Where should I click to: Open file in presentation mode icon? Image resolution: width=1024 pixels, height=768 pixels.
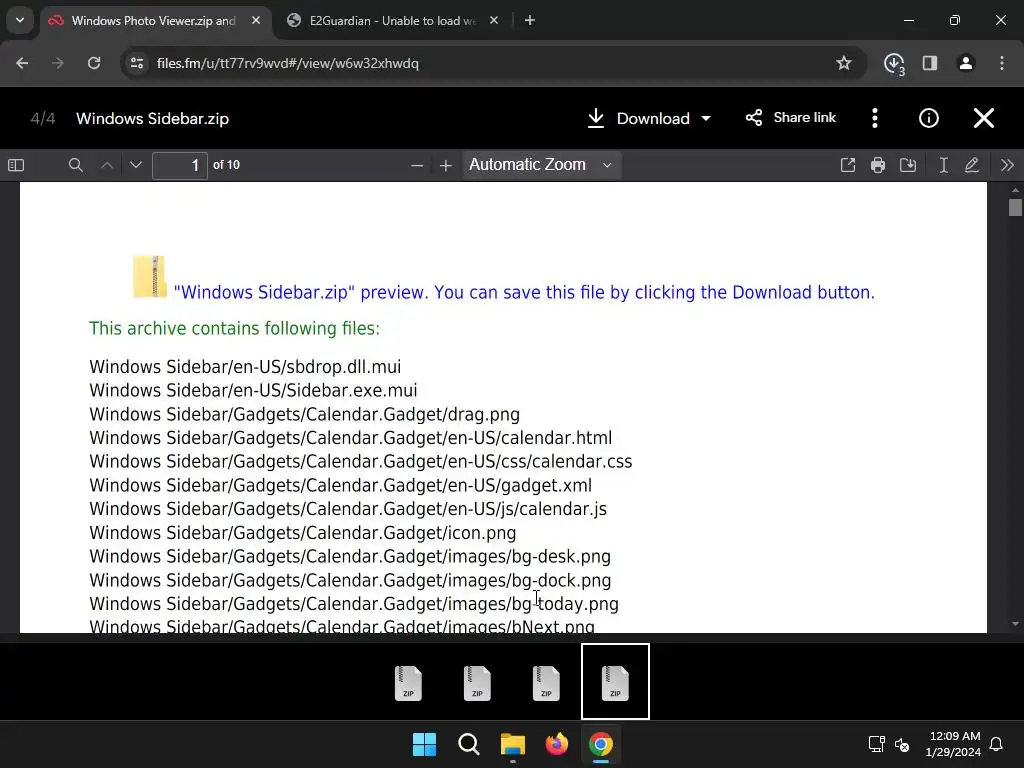(848, 165)
